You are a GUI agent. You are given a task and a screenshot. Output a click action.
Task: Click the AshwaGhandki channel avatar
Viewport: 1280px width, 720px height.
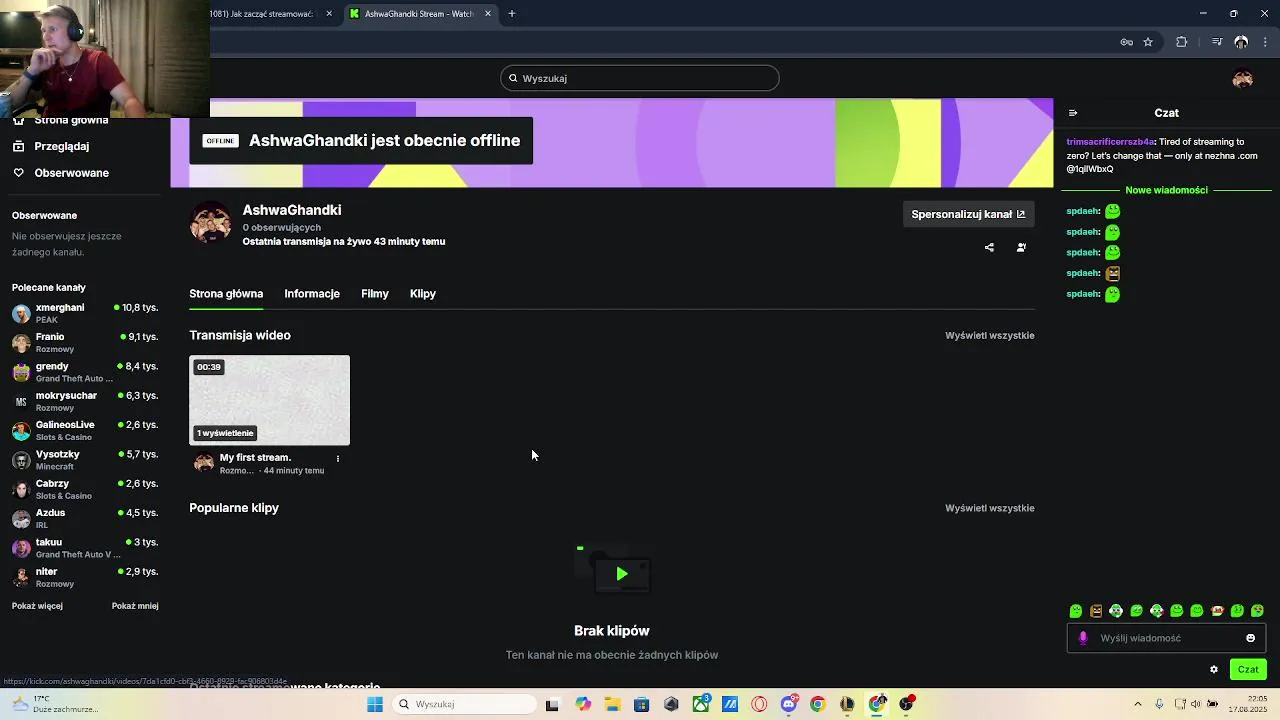(x=211, y=222)
